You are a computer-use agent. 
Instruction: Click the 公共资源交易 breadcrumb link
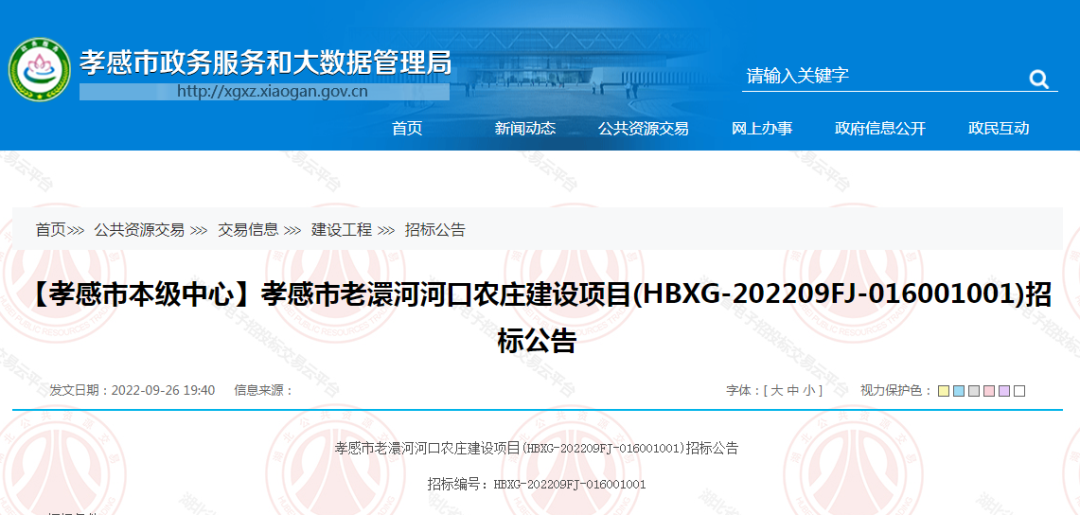139,230
